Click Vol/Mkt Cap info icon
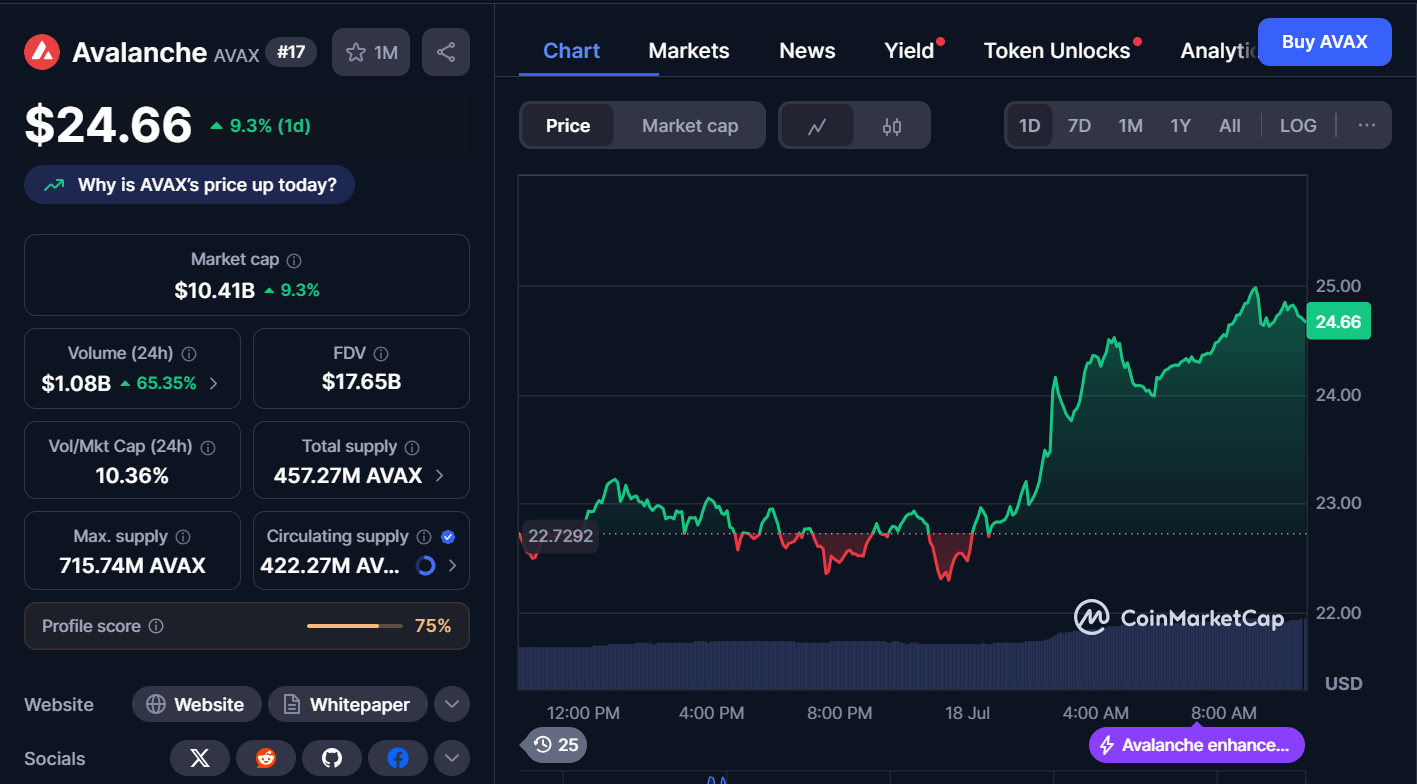The width and height of the screenshot is (1417, 784). pos(209,447)
